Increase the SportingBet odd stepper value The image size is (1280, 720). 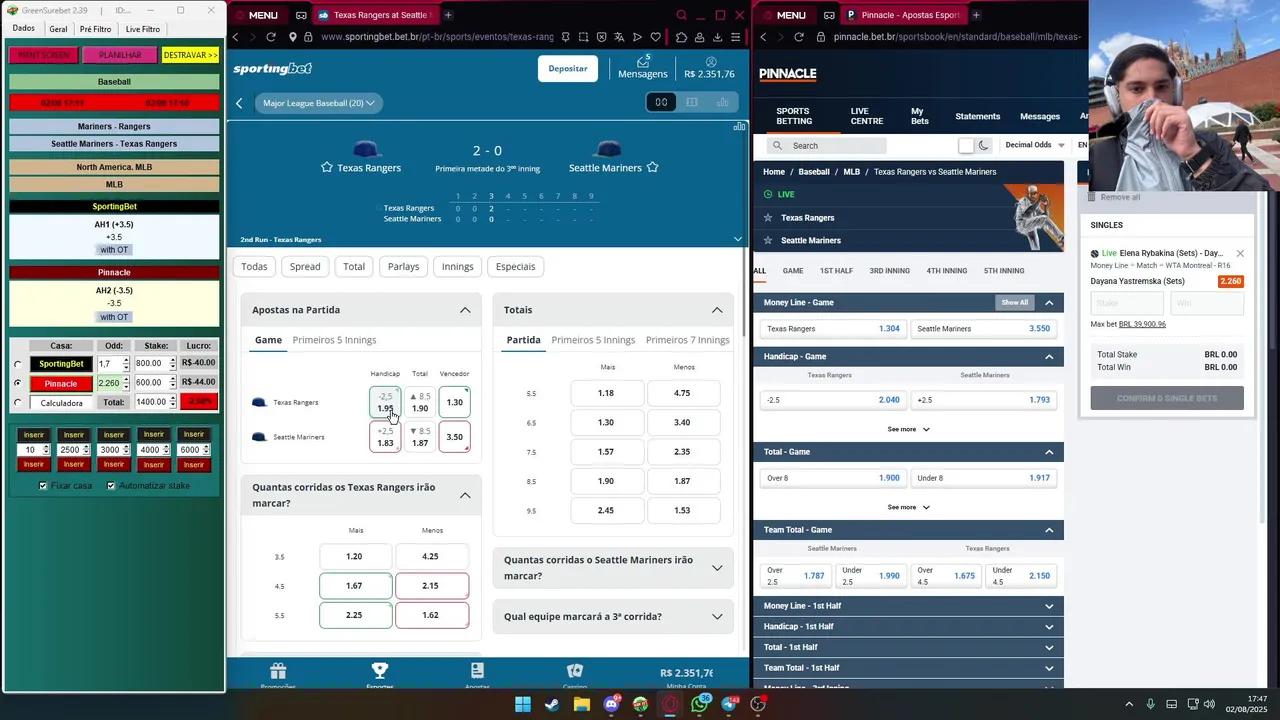tap(126, 360)
